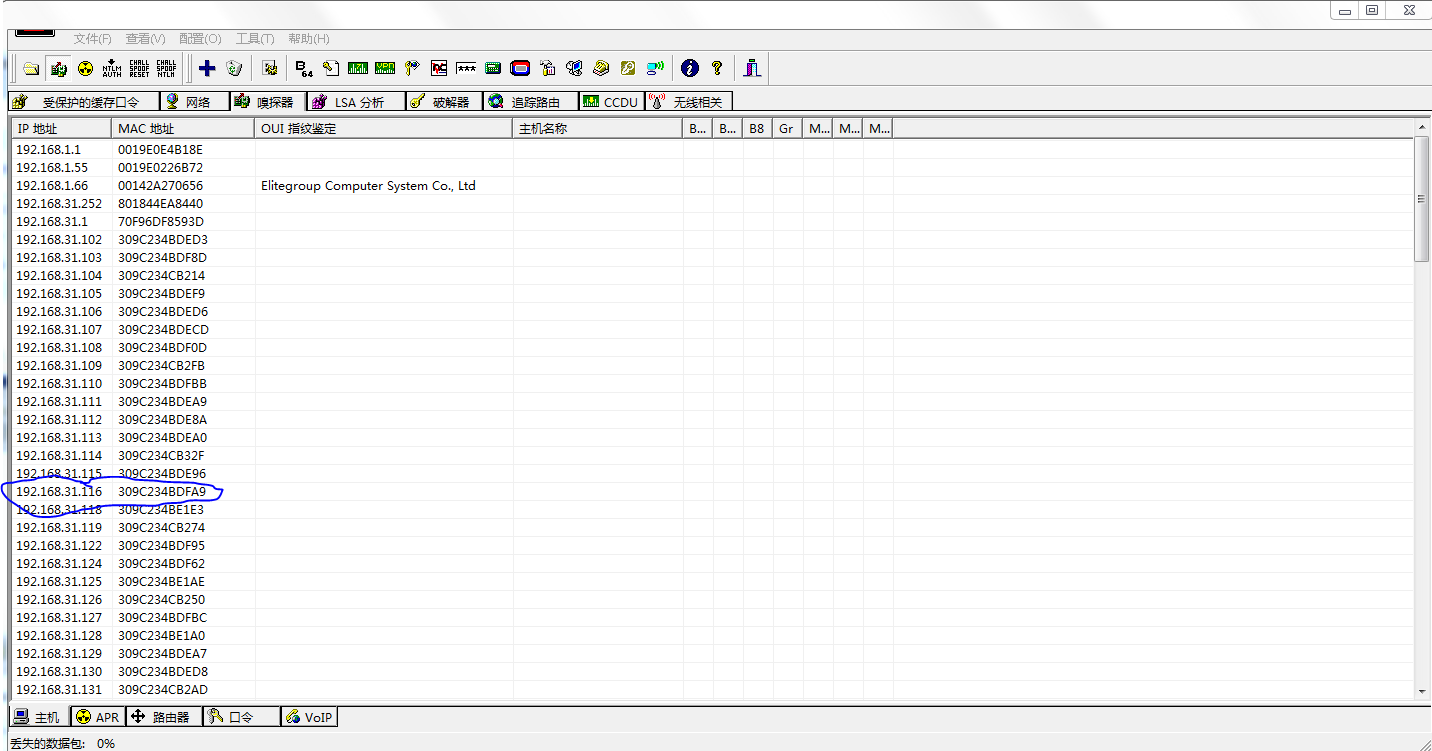Viewport: 1432px width, 751px height.
Task: Click the B8 column header
Action: [x=757, y=129]
